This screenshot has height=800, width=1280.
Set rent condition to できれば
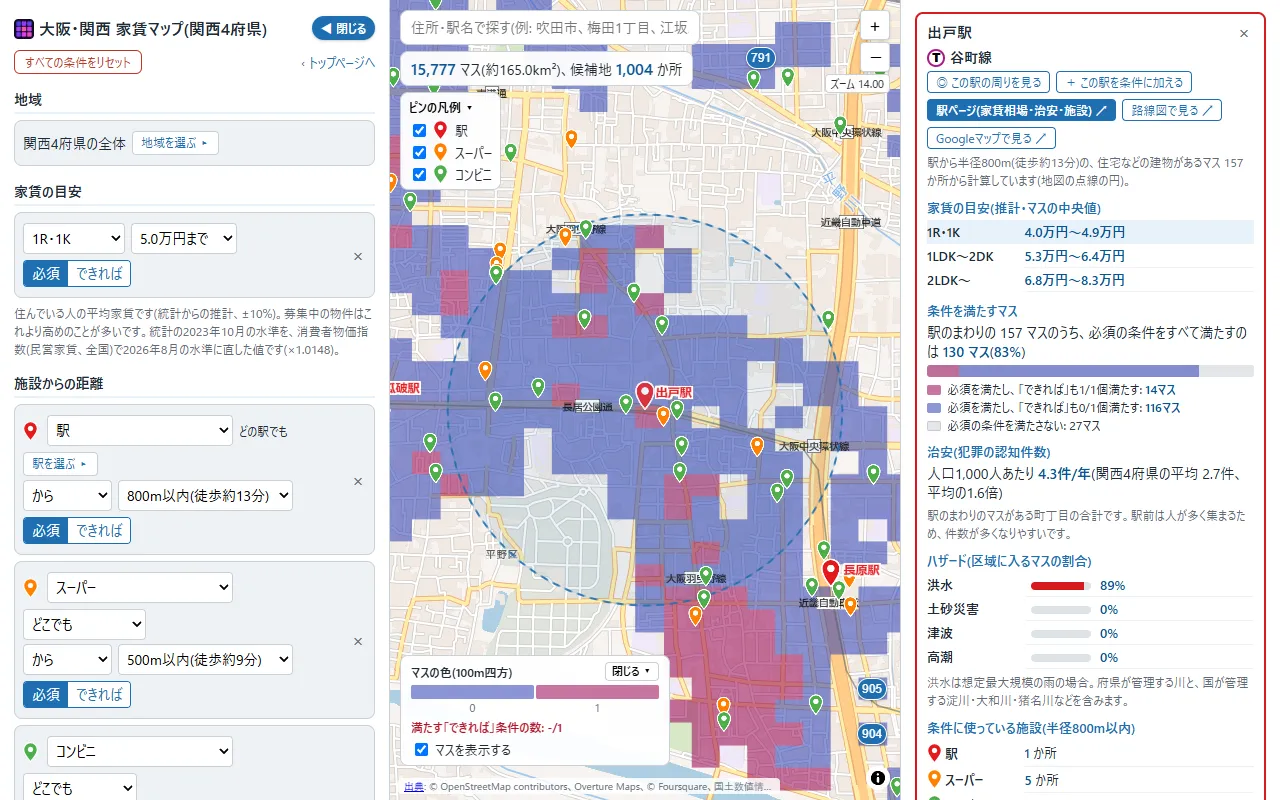tap(99, 273)
